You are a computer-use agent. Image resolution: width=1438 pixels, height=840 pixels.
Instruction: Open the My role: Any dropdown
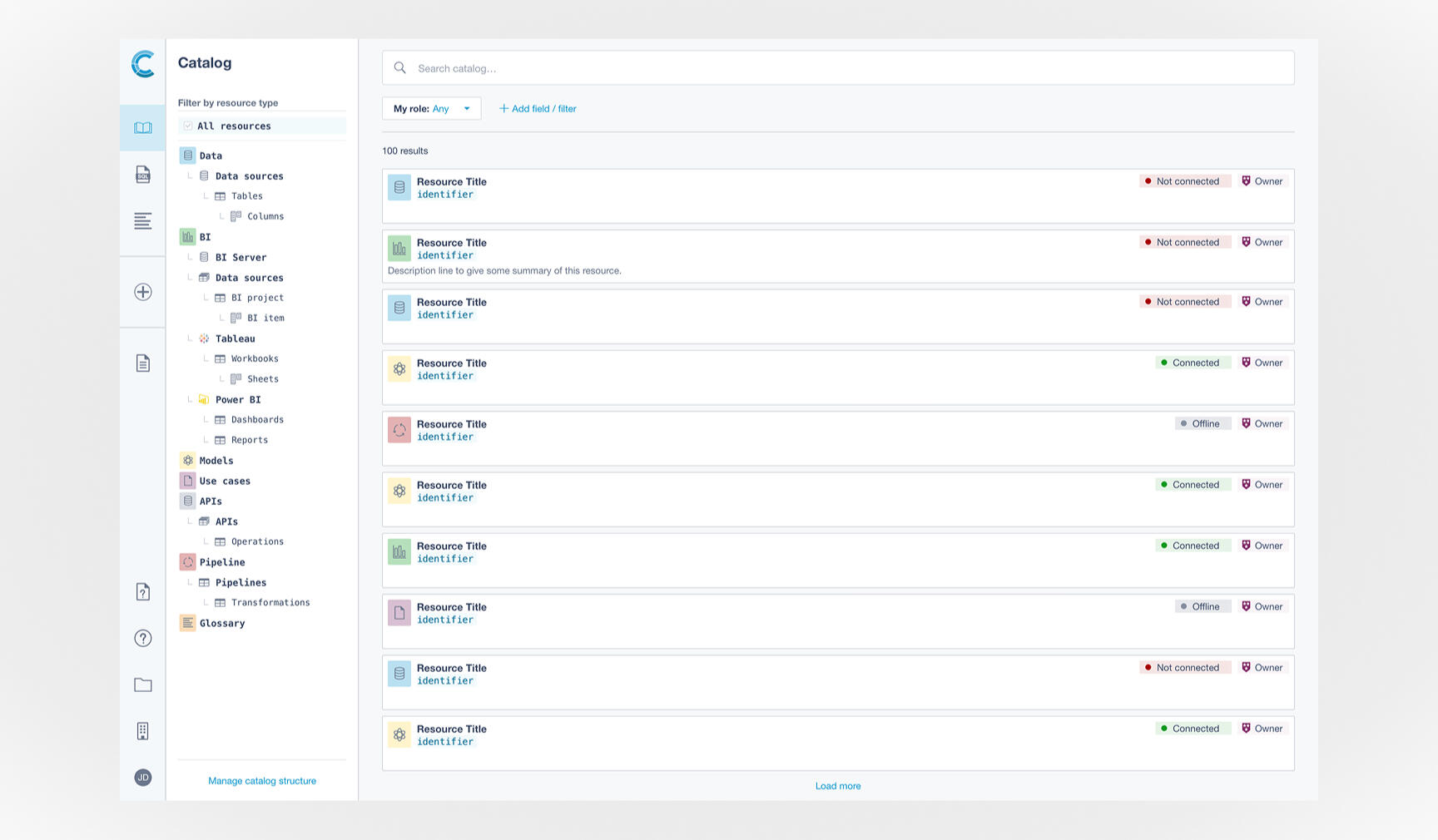[x=431, y=108]
